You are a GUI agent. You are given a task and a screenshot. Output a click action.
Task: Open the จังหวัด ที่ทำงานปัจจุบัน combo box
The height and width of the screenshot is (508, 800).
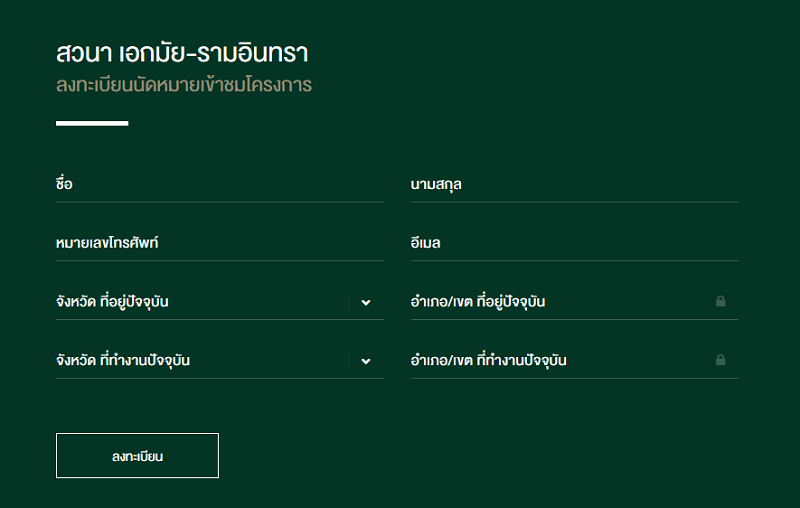pos(220,361)
